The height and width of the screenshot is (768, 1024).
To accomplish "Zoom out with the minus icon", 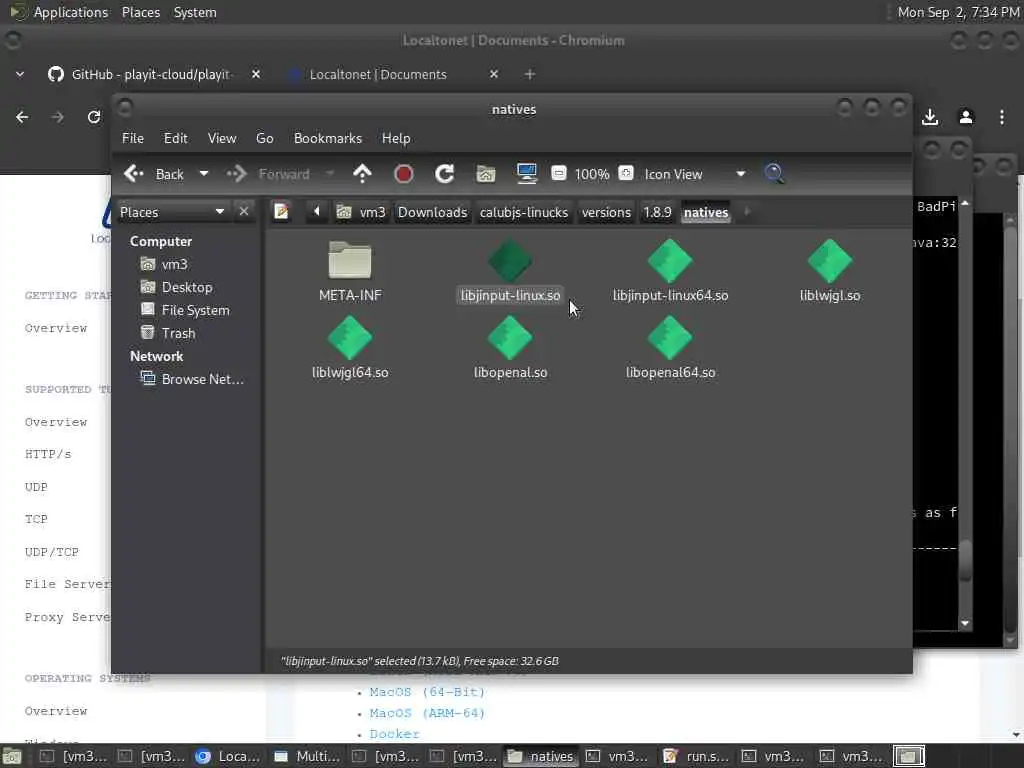I will (x=558, y=173).
